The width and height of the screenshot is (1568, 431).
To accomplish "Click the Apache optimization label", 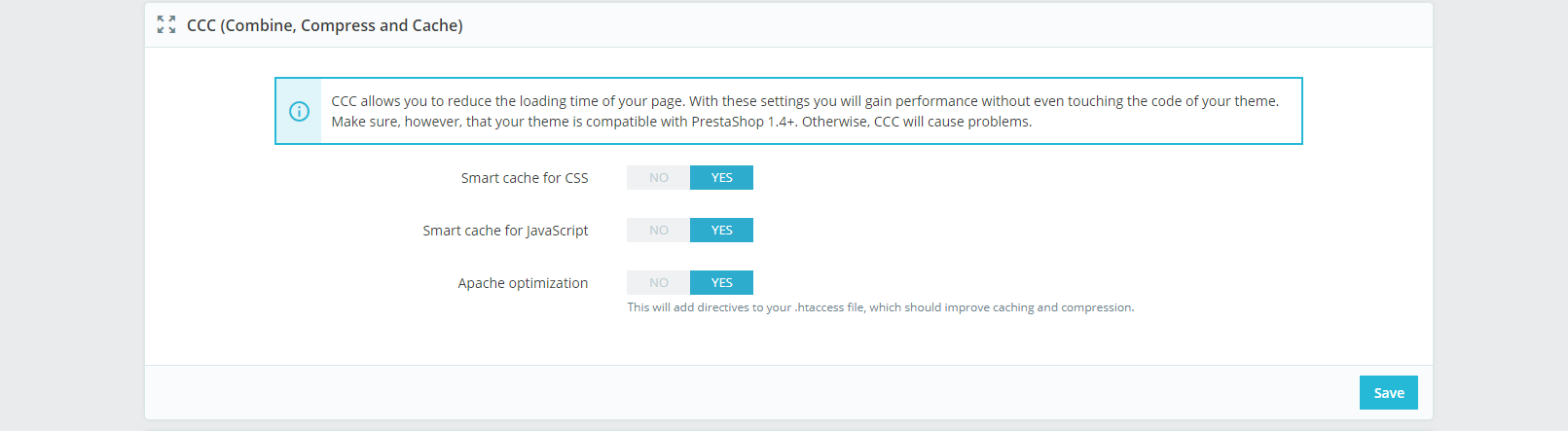I will [523, 283].
